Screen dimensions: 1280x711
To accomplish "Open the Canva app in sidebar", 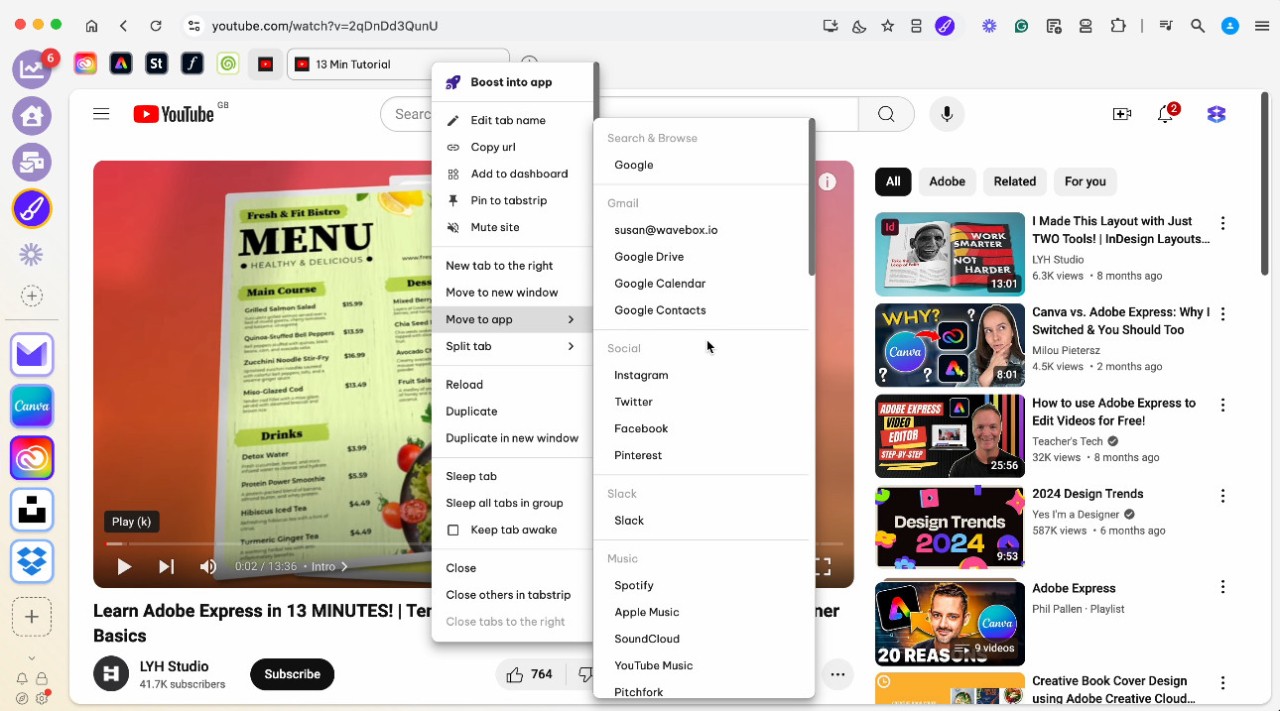I will pyautogui.click(x=32, y=406).
